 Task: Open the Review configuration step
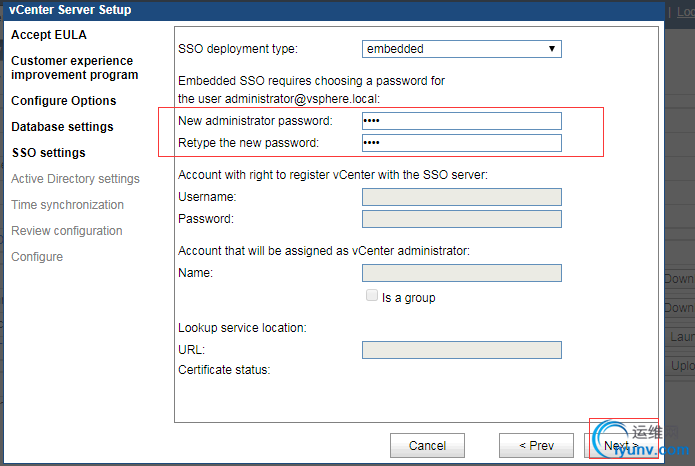pos(66,231)
